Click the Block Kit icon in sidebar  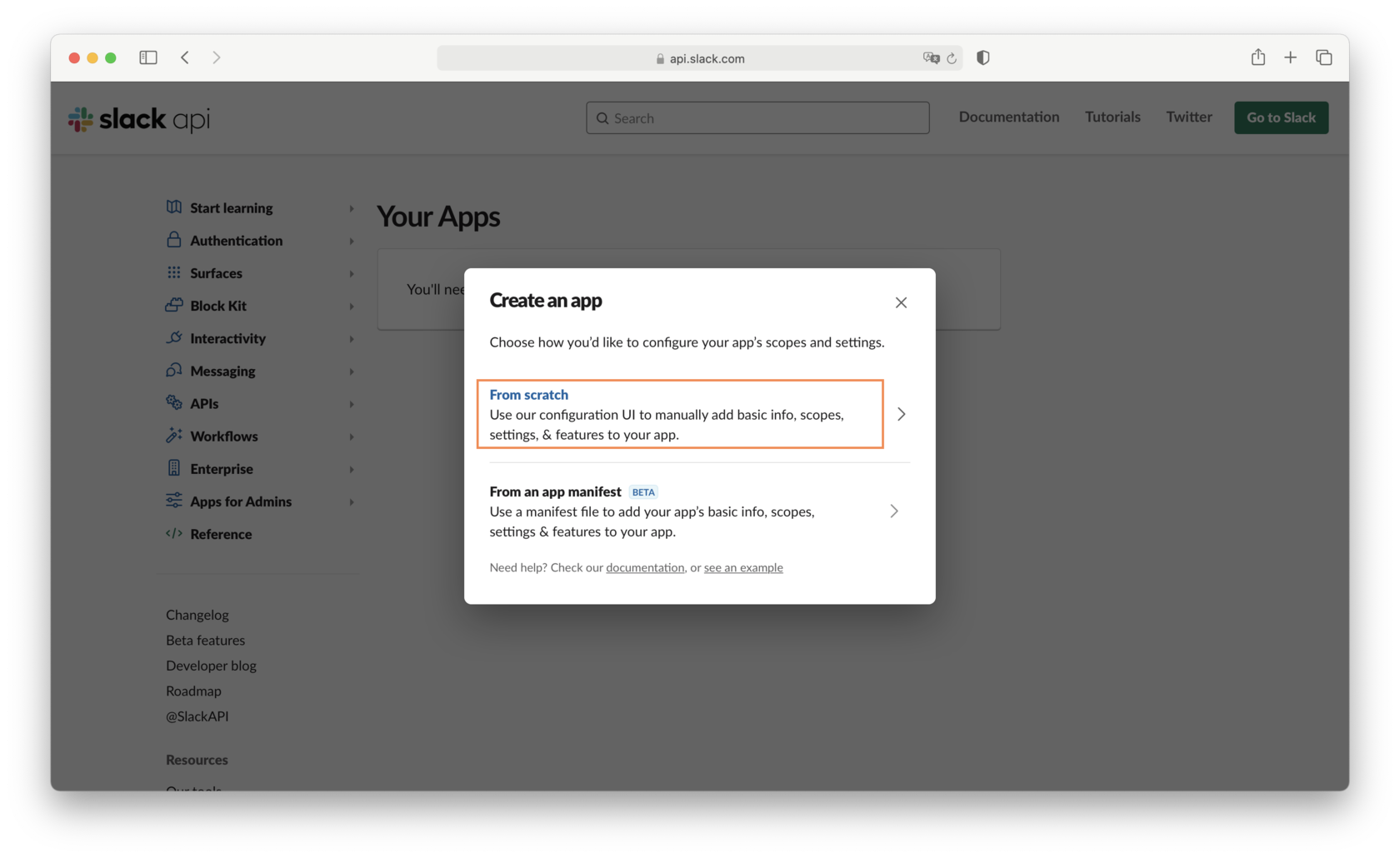pos(173,306)
